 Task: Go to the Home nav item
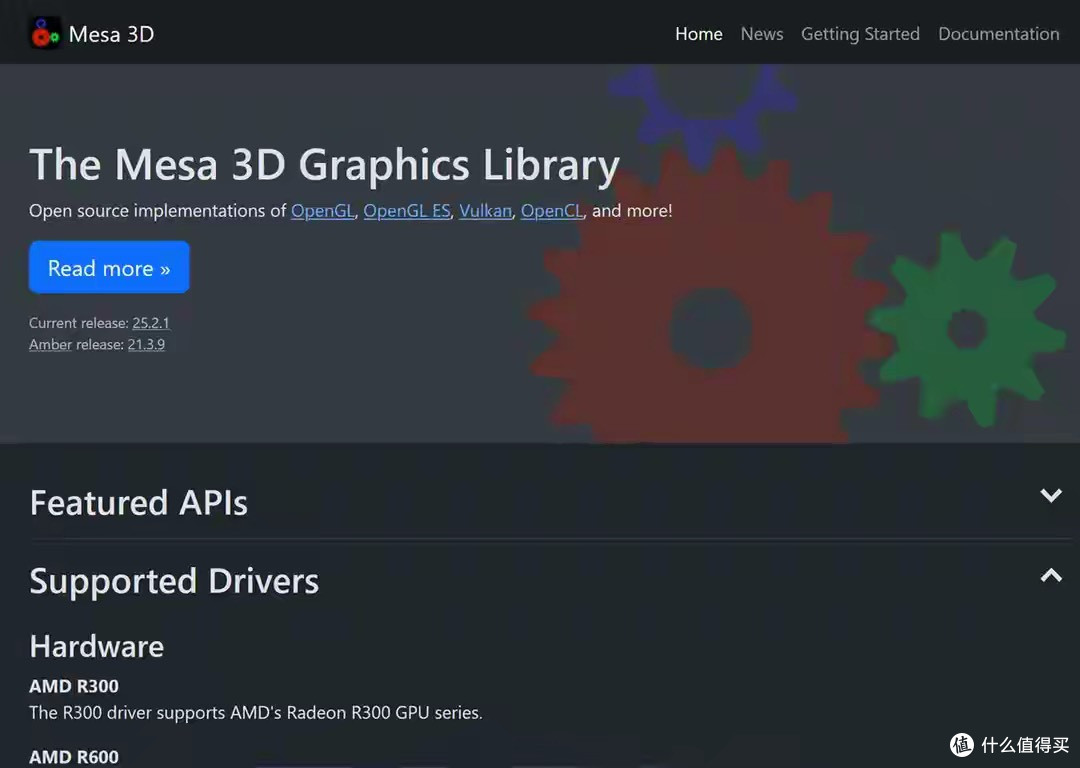click(x=698, y=34)
